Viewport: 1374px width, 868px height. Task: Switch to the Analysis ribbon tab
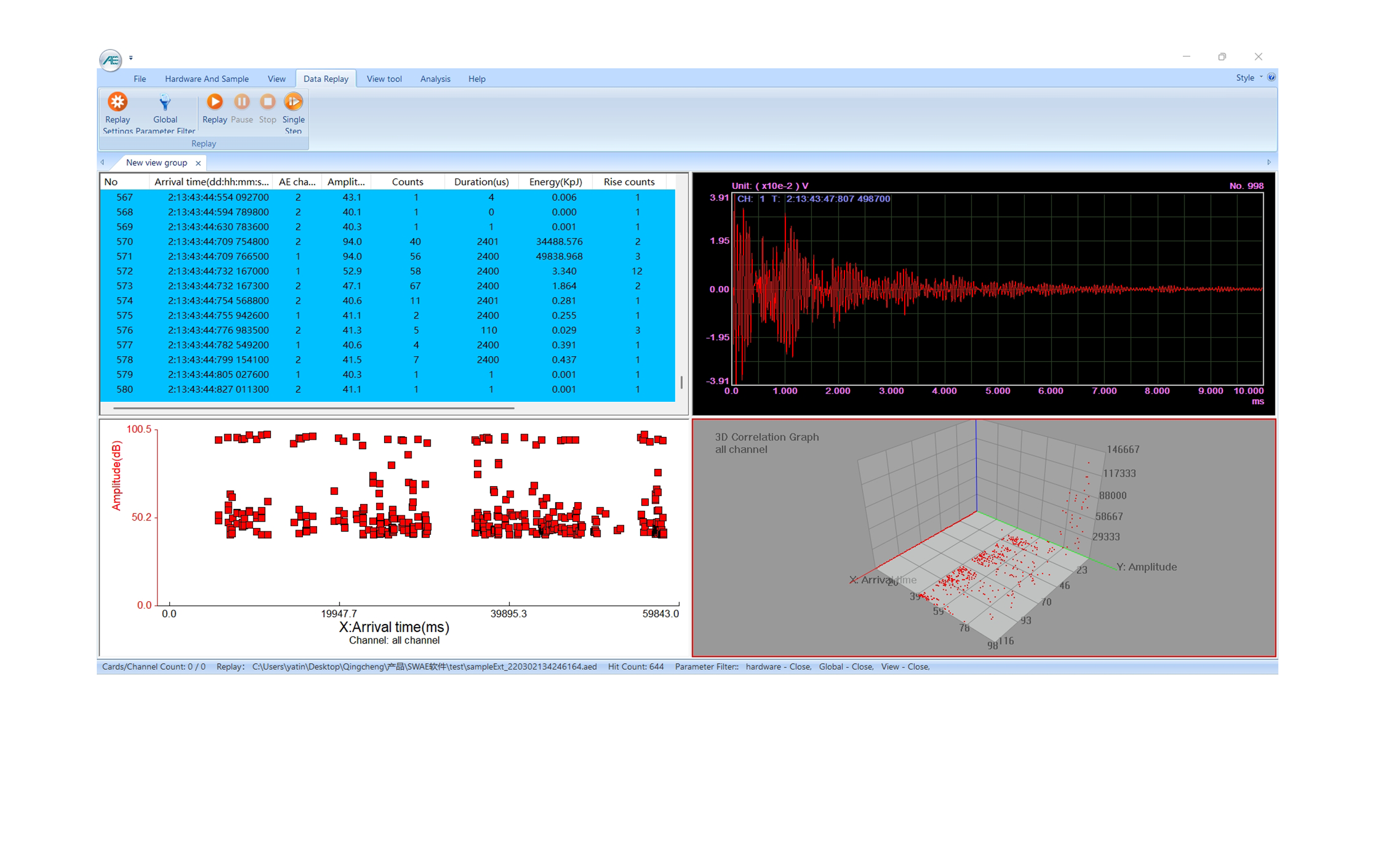pos(435,79)
